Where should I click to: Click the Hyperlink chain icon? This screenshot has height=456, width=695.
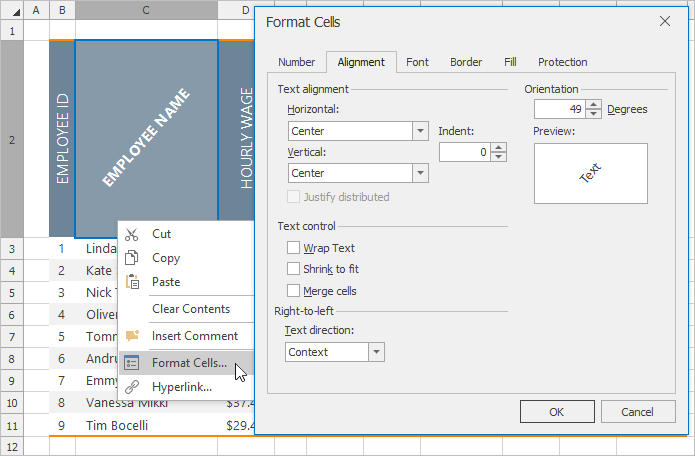[x=132, y=387]
